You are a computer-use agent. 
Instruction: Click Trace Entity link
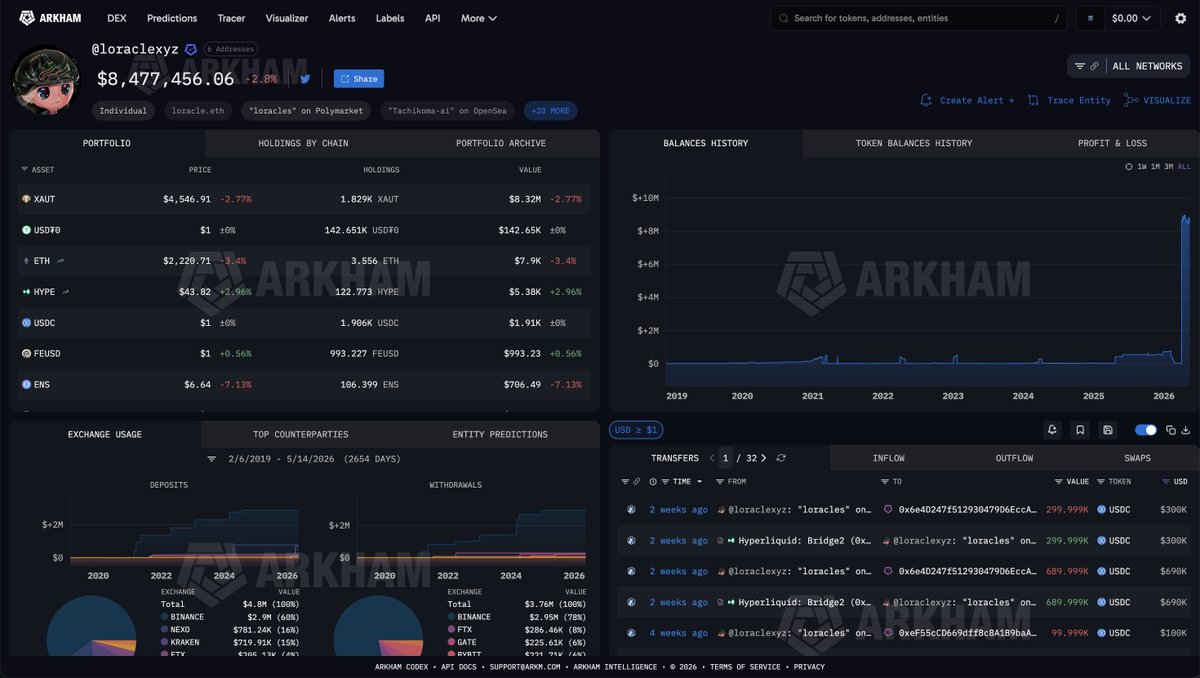1069,100
